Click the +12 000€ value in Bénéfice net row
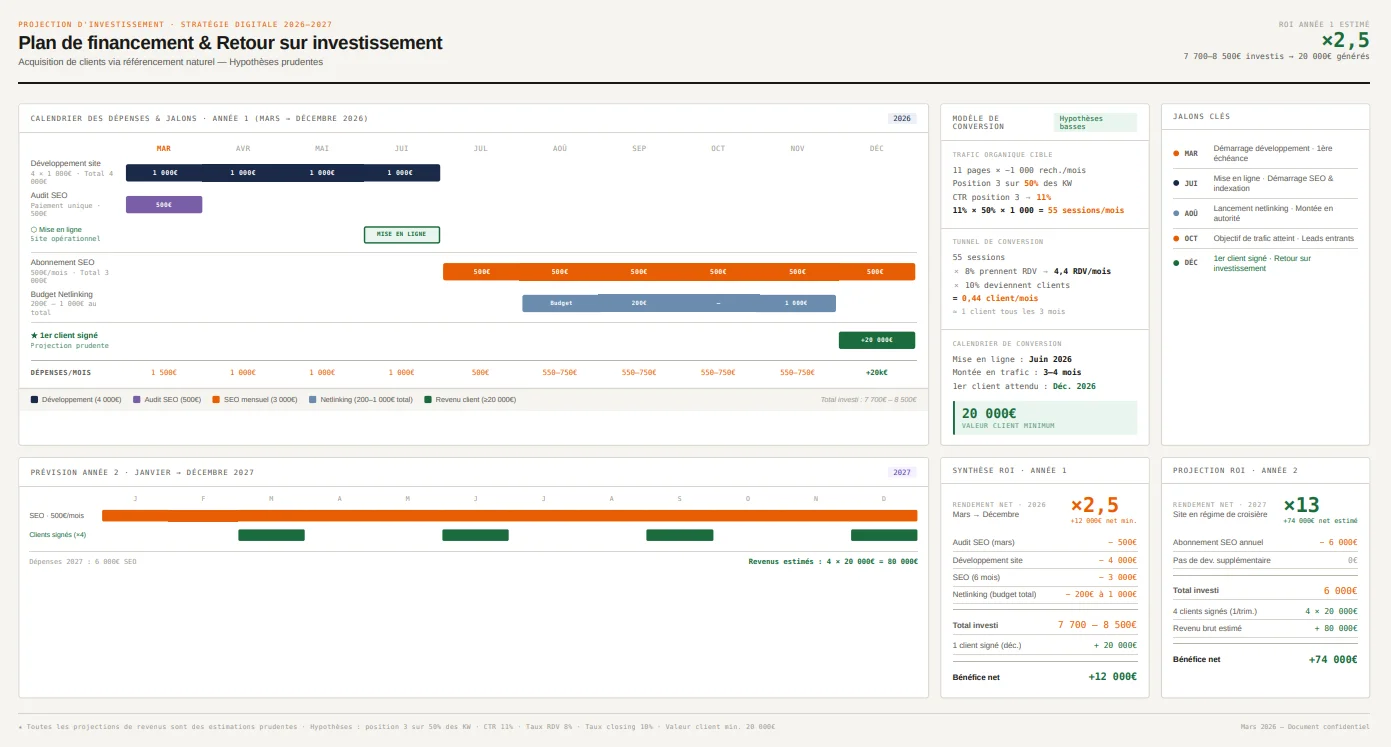 pos(1112,677)
